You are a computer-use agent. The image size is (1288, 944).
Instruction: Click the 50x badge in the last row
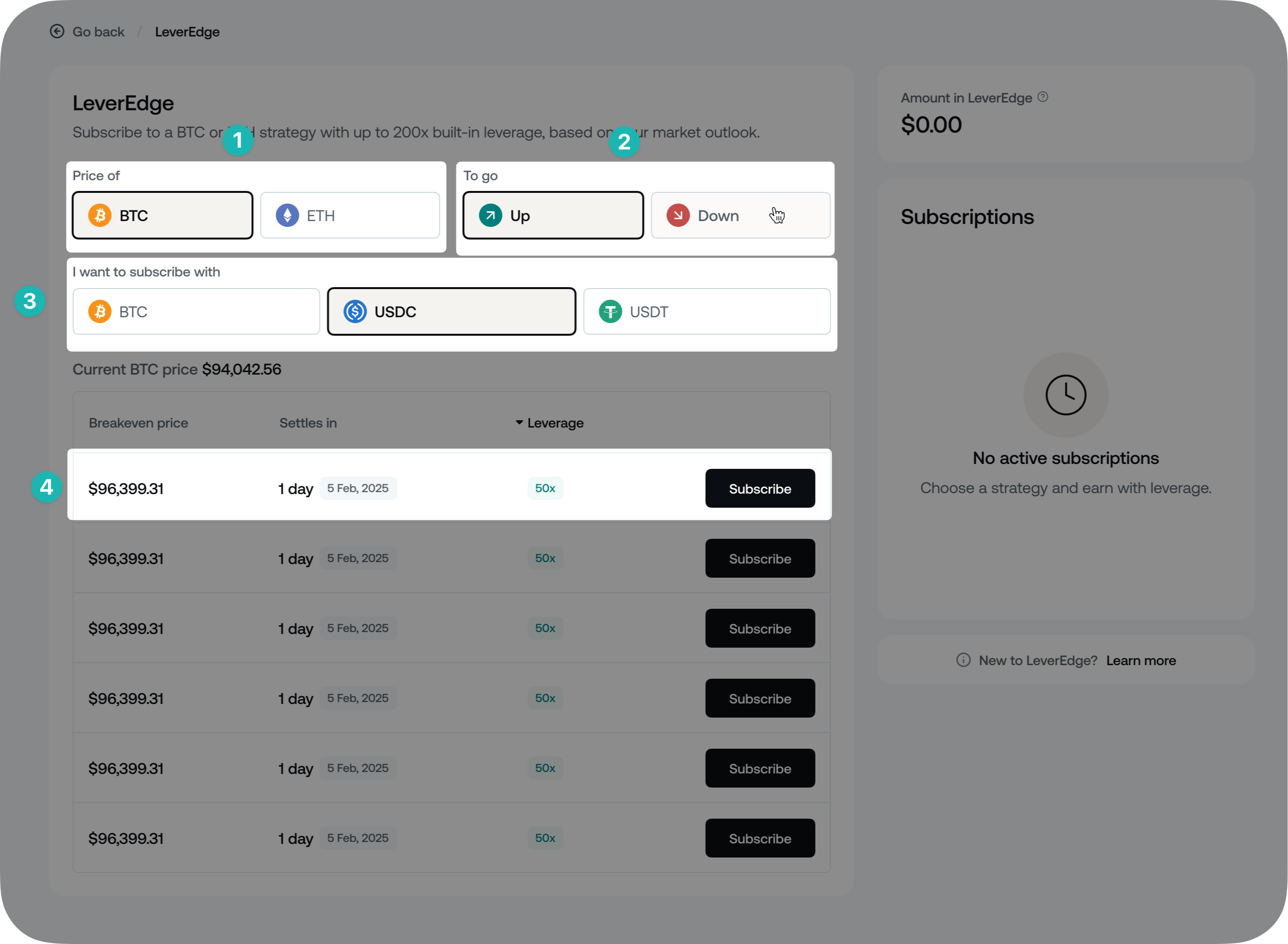coord(545,838)
